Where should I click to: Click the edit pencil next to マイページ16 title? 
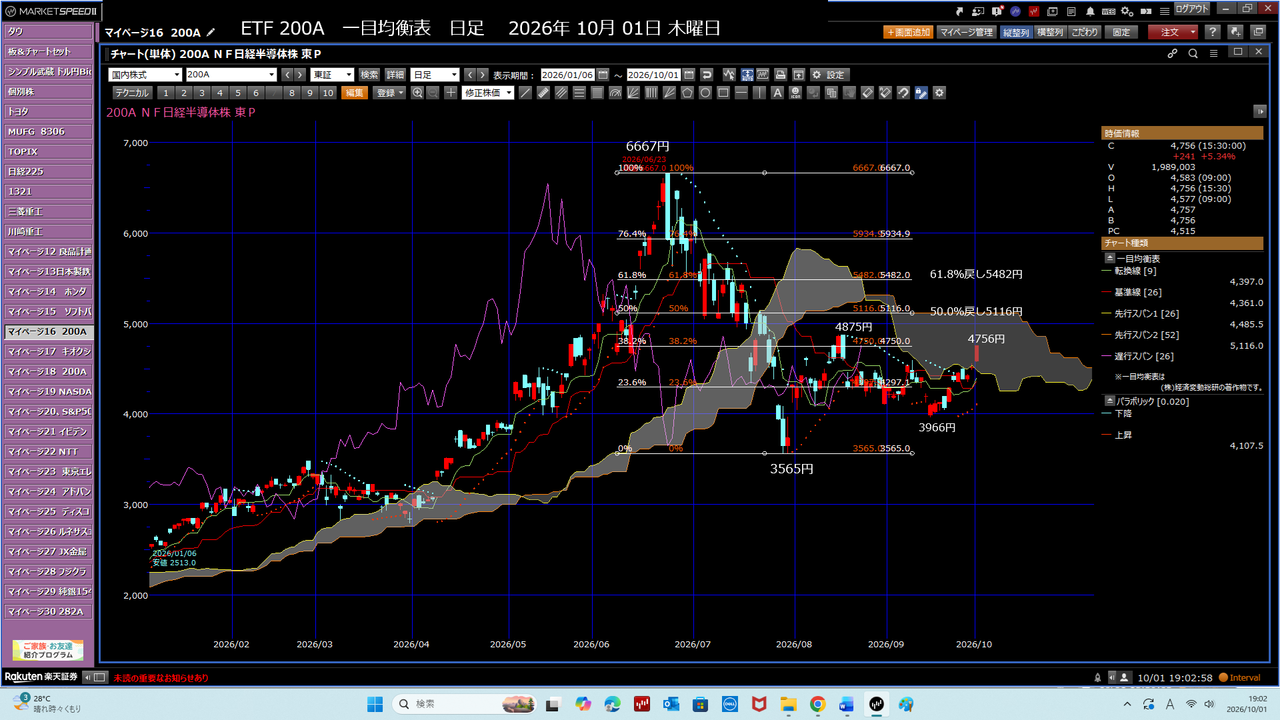(x=210, y=33)
